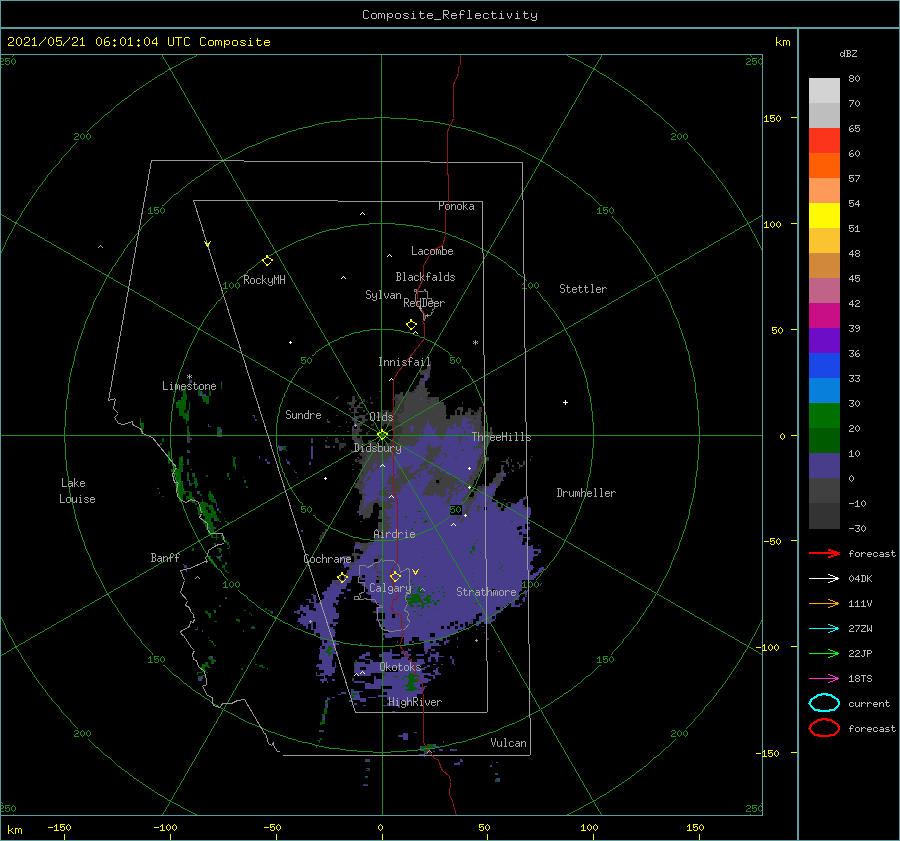Click the Innisfail label
The width and height of the screenshot is (900, 841).
coord(404,362)
